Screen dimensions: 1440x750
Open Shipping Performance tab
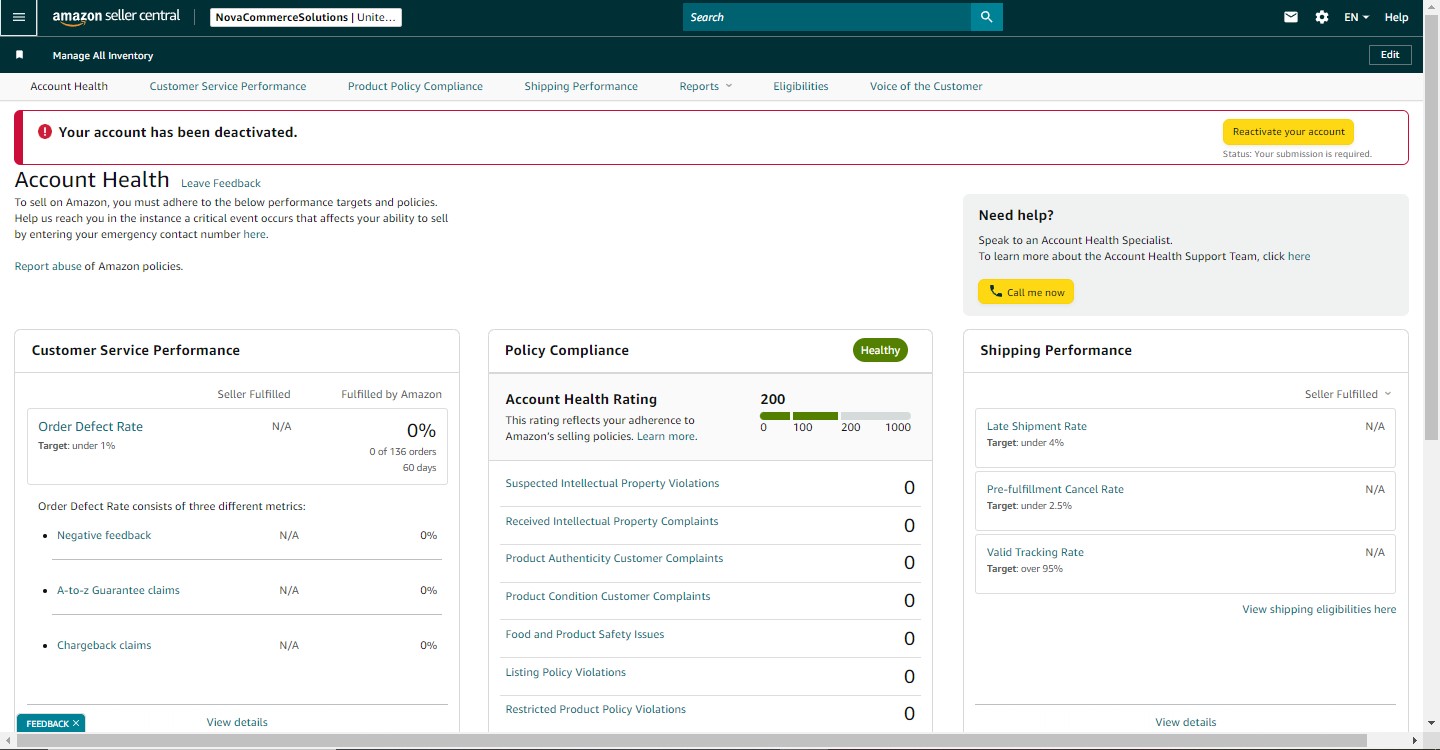pyautogui.click(x=581, y=86)
